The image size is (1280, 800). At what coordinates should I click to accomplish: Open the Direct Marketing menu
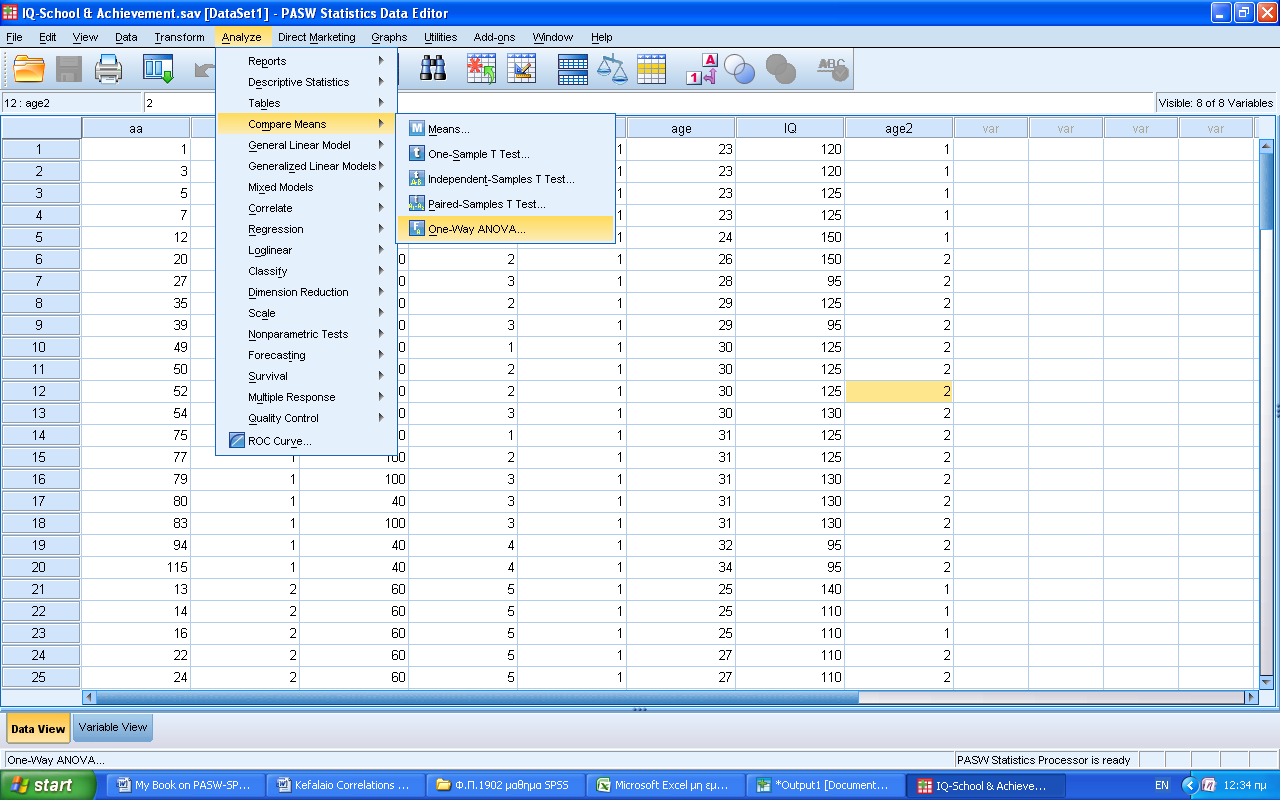[316, 37]
